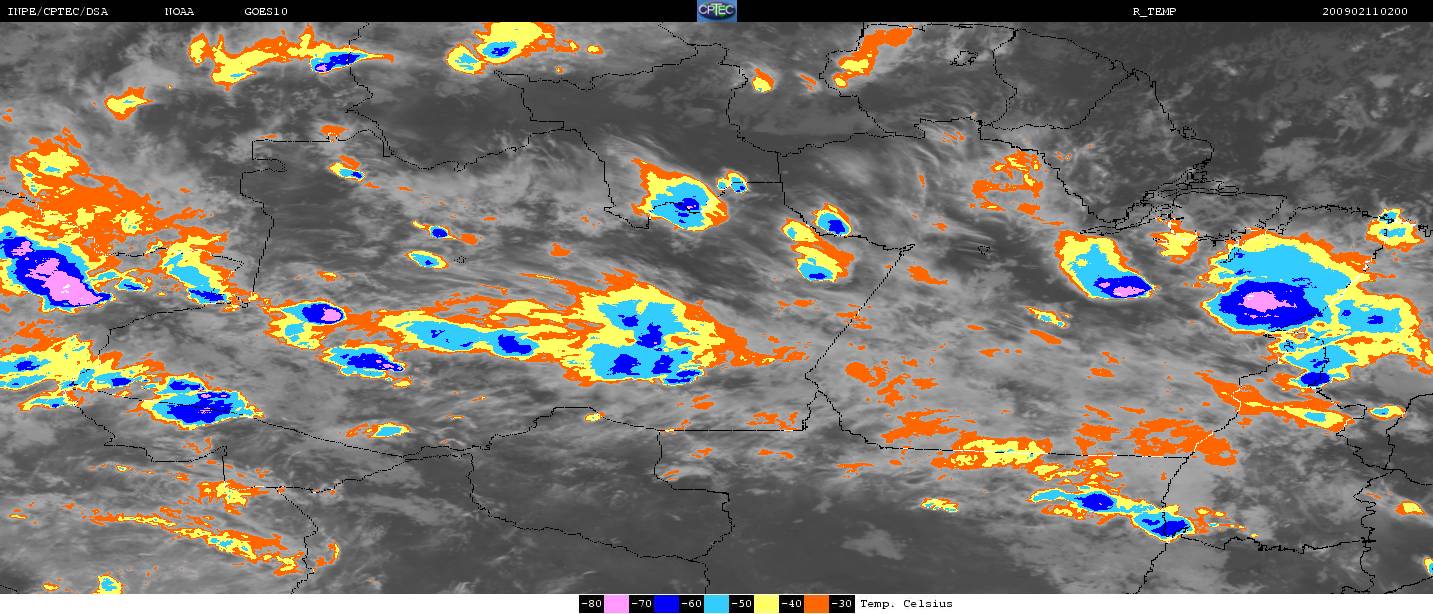Screen dimensions: 1433x614
Task: Click the -50 legend value
Action: [x=741, y=604]
